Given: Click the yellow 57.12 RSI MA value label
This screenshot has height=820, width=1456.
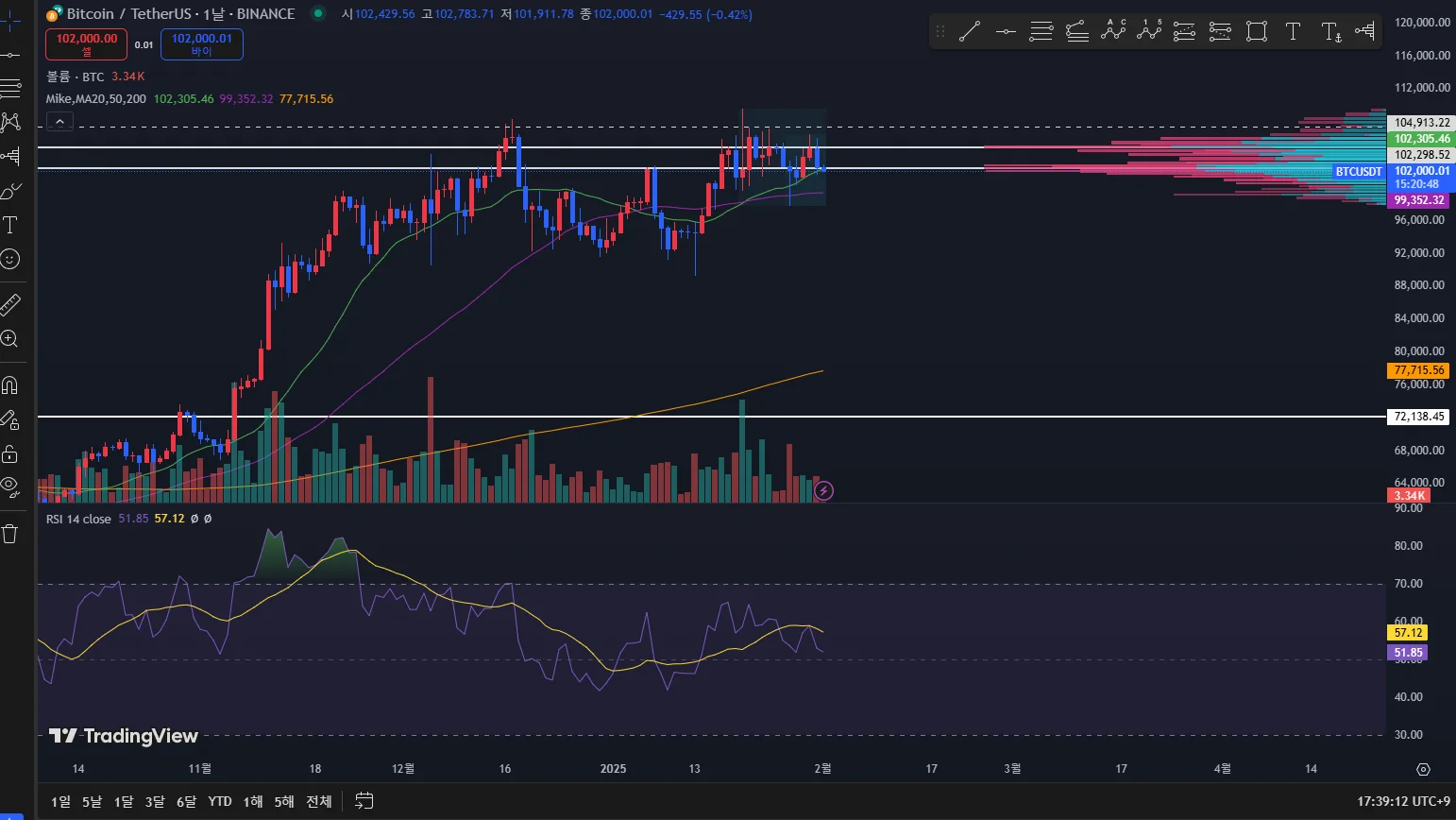Looking at the screenshot, I should pos(1408,633).
